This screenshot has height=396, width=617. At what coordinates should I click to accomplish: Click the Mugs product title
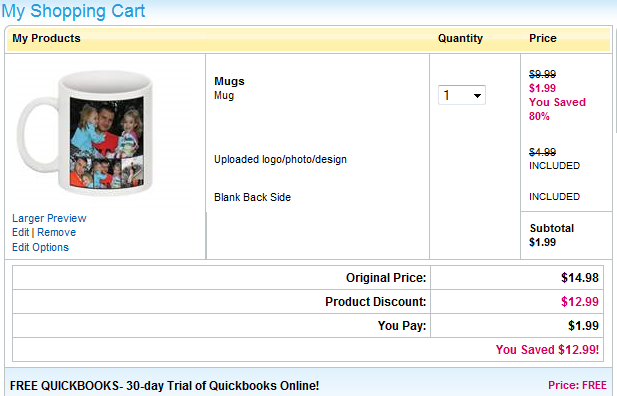coord(229,81)
